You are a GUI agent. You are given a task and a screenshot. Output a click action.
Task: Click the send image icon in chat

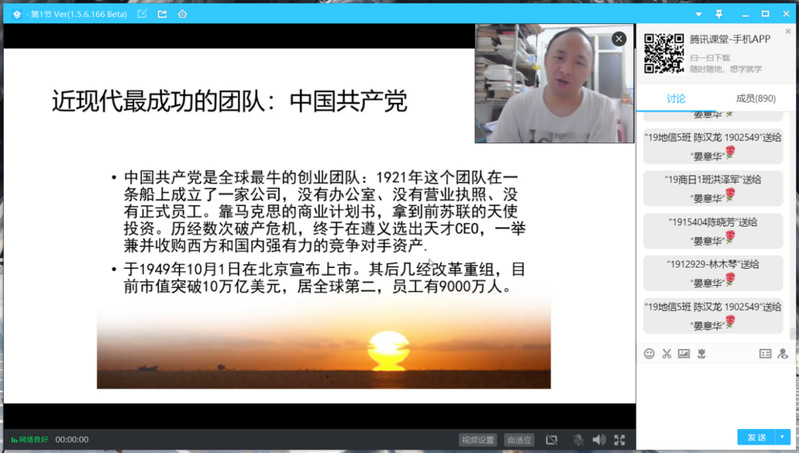[x=684, y=353]
